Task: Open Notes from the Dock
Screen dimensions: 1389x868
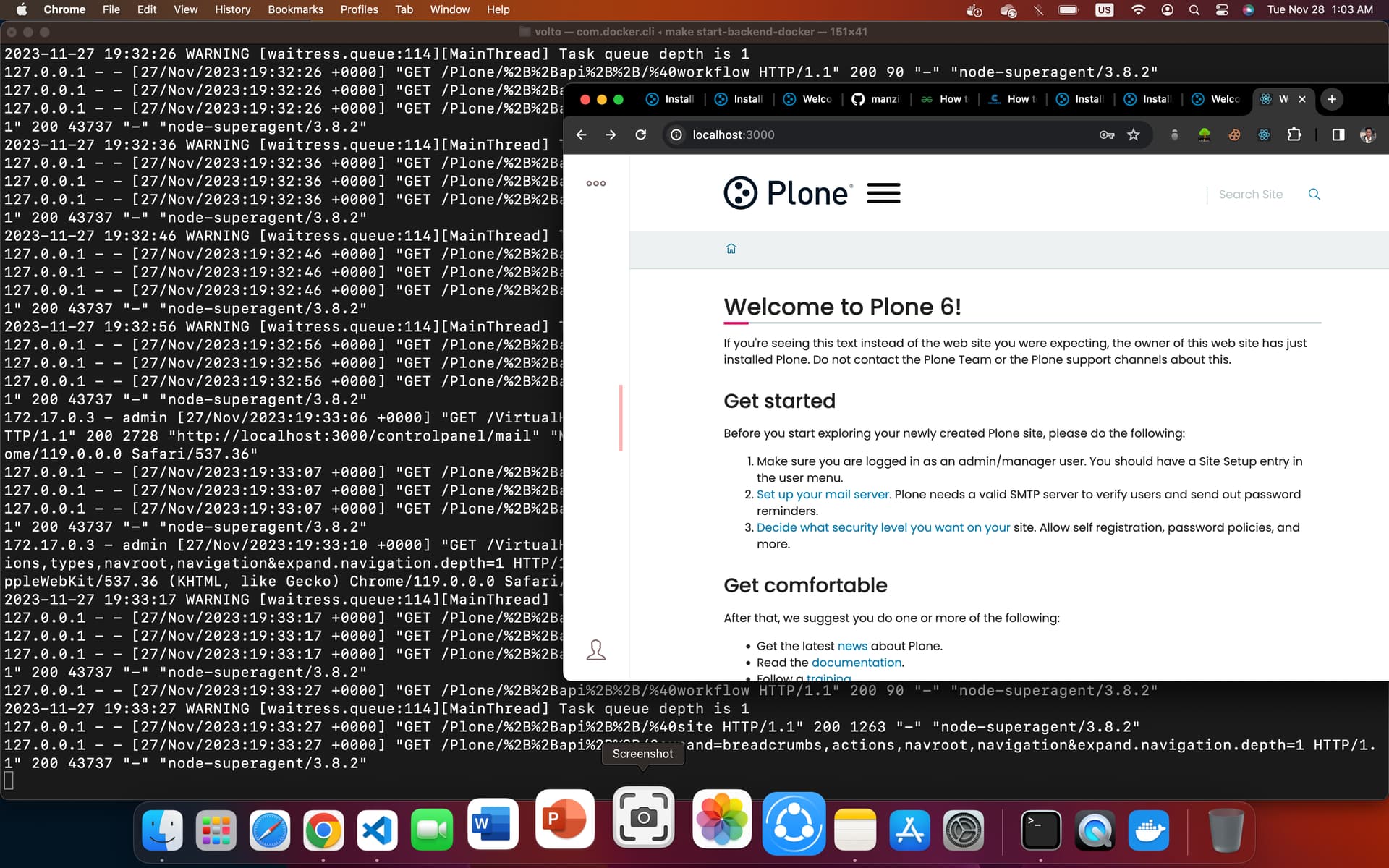Action: tap(855, 830)
